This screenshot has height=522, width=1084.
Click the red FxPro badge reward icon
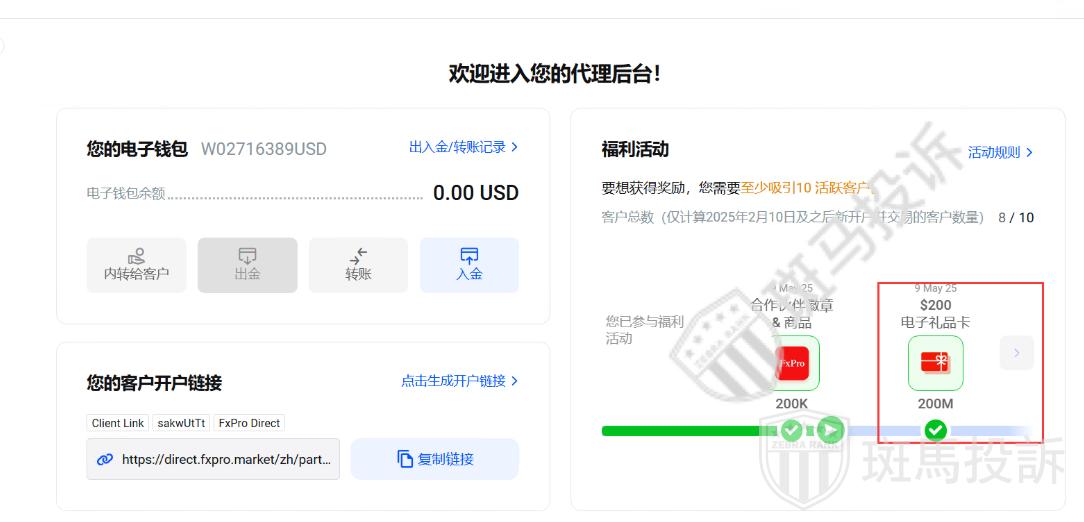pos(794,363)
